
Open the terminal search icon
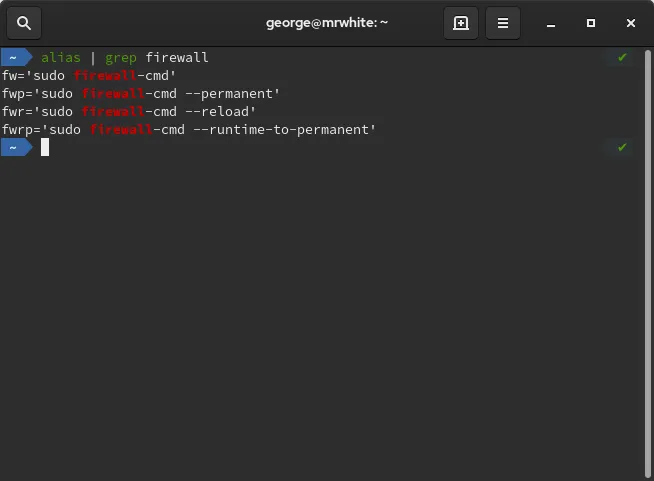click(24, 23)
